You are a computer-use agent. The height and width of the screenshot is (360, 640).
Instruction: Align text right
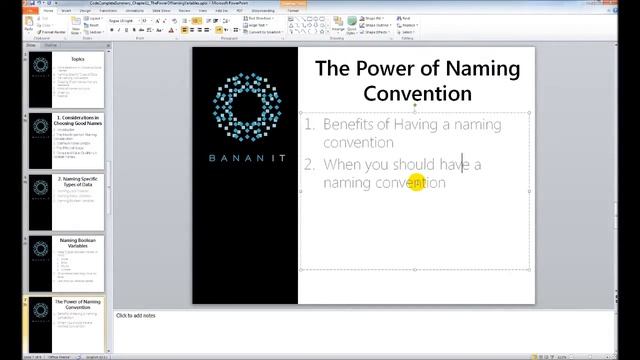click(x=200, y=30)
